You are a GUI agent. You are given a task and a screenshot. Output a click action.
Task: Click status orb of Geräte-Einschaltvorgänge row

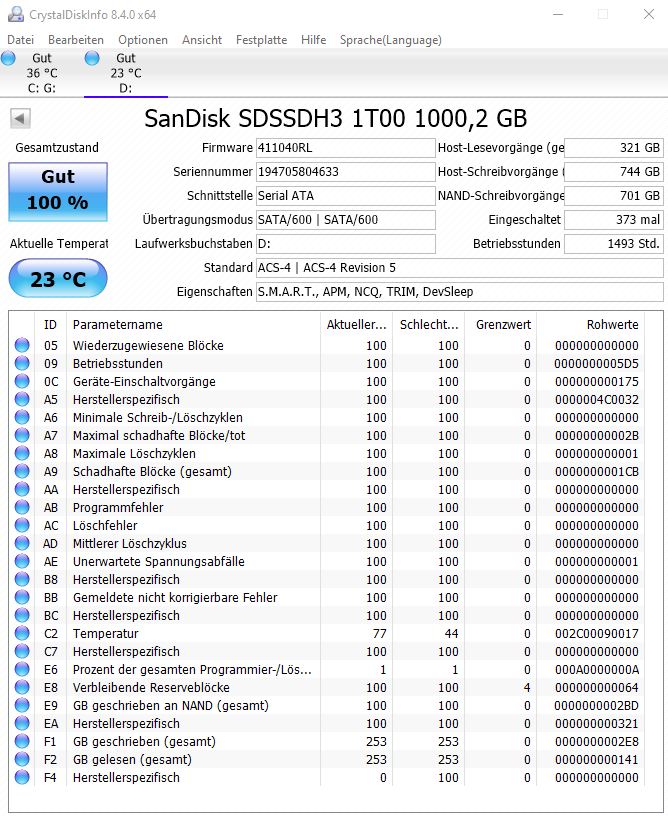[x=22, y=381]
